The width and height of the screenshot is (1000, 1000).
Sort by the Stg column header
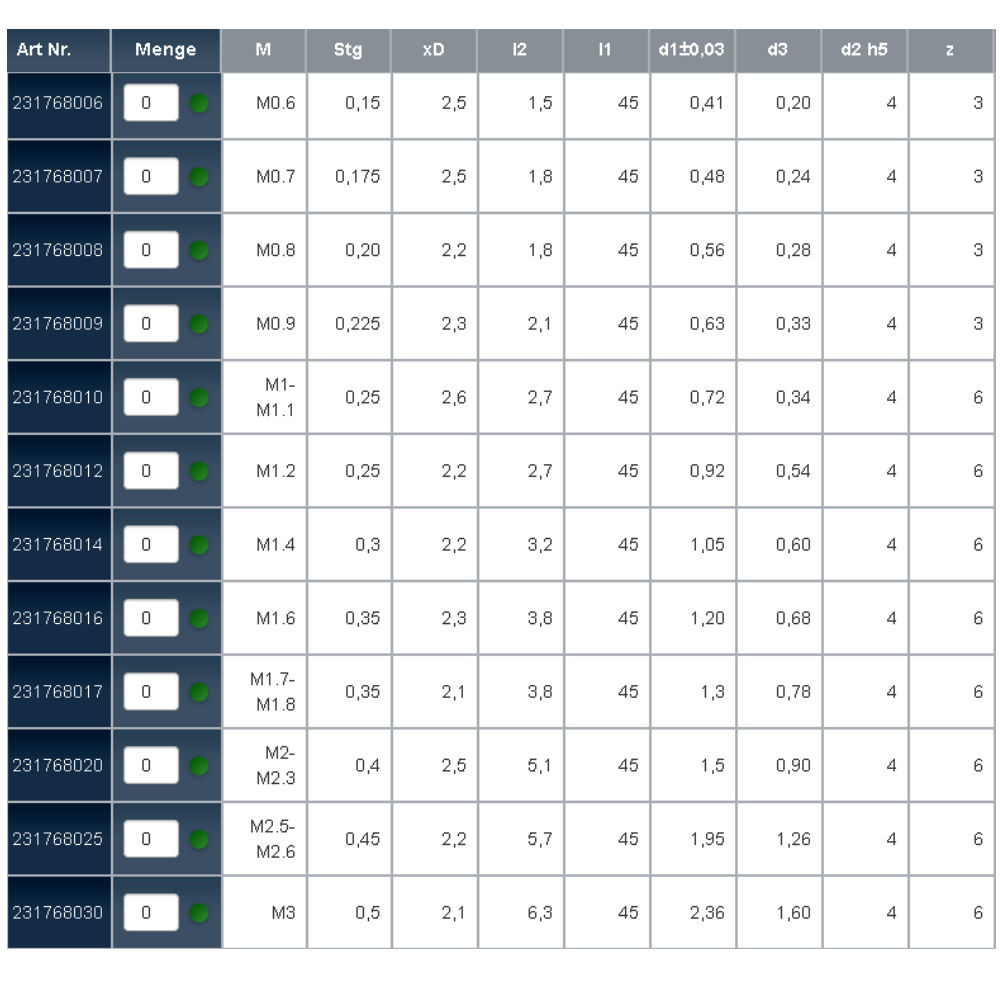tap(349, 50)
